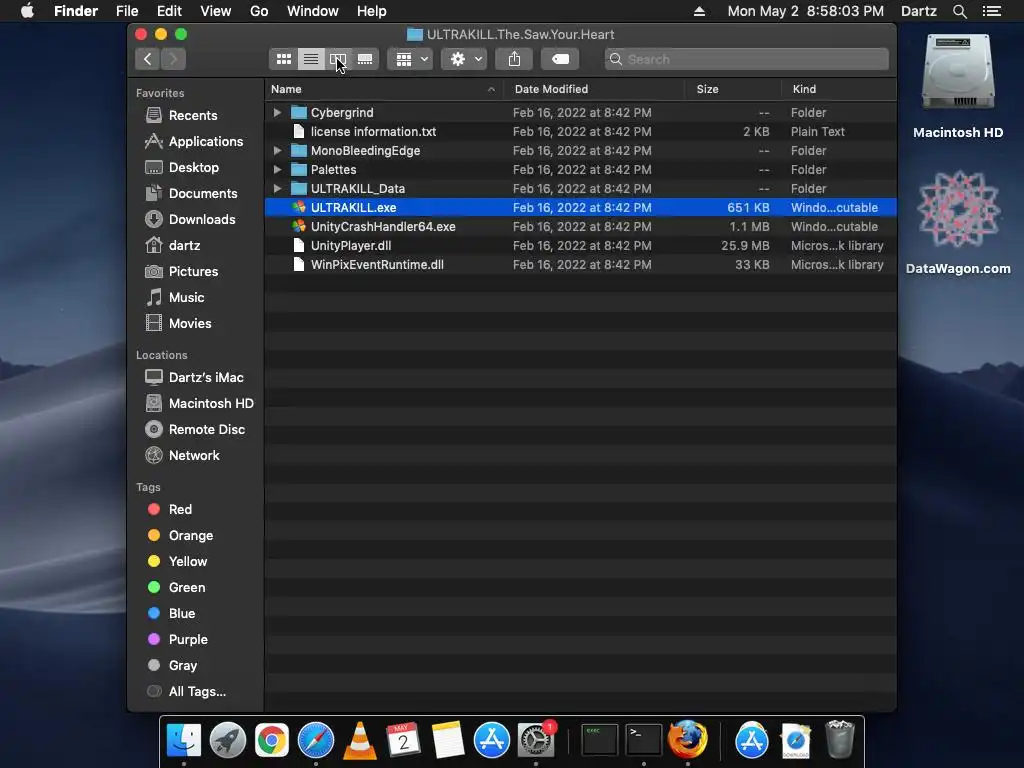
Task: Click the eject icon in menu bar
Action: pyautogui.click(x=699, y=11)
